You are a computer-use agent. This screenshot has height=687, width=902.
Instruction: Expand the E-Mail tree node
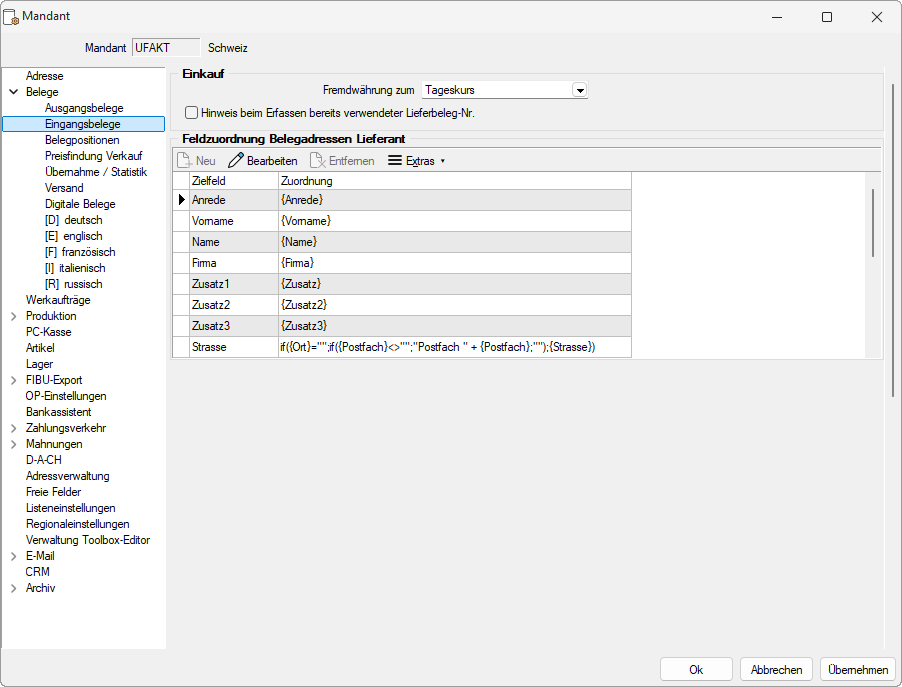(13, 556)
